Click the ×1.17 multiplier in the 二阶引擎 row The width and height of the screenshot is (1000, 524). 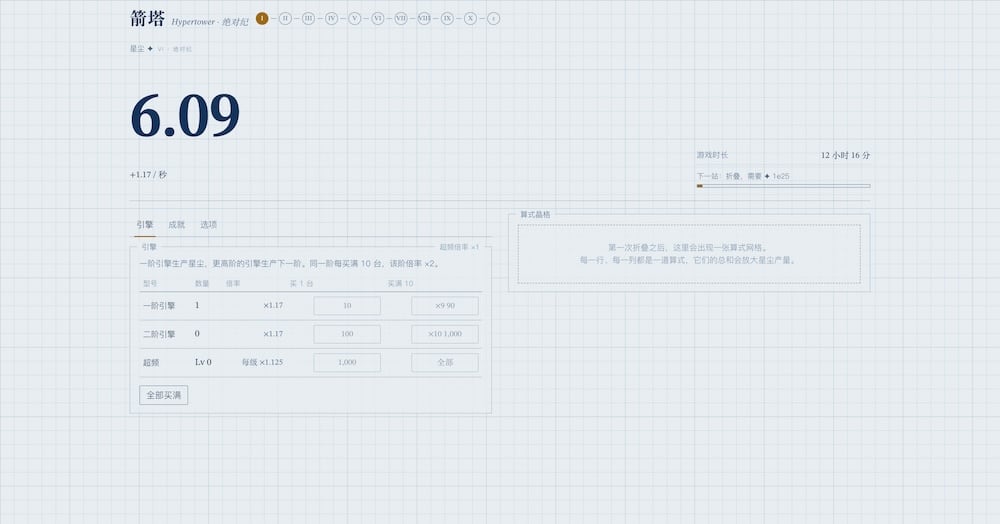click(x=273, y=334)
